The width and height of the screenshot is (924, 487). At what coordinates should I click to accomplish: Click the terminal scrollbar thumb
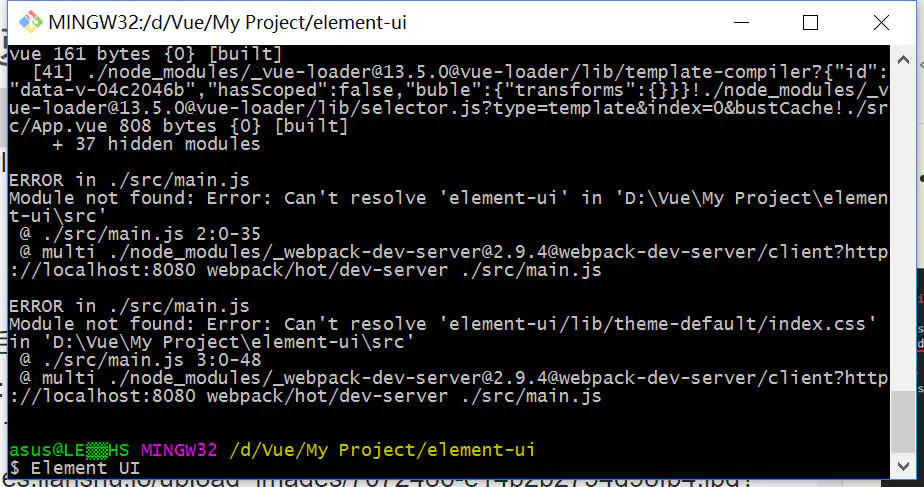tap(904, 419)
